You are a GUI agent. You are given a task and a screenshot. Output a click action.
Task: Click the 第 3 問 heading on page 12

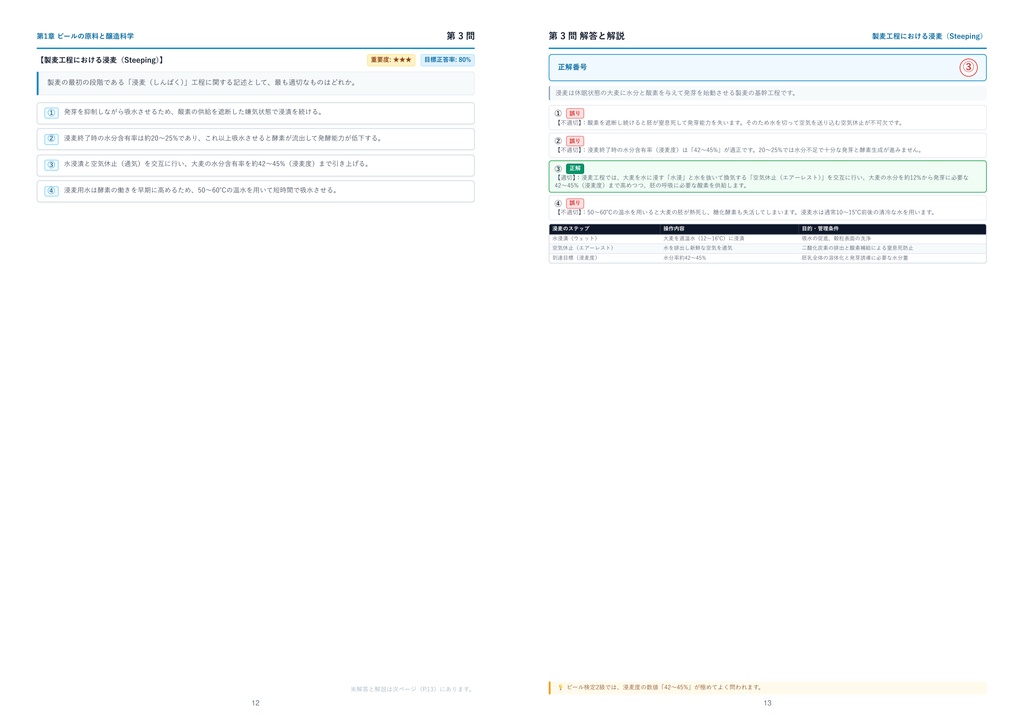coord(460,36)
